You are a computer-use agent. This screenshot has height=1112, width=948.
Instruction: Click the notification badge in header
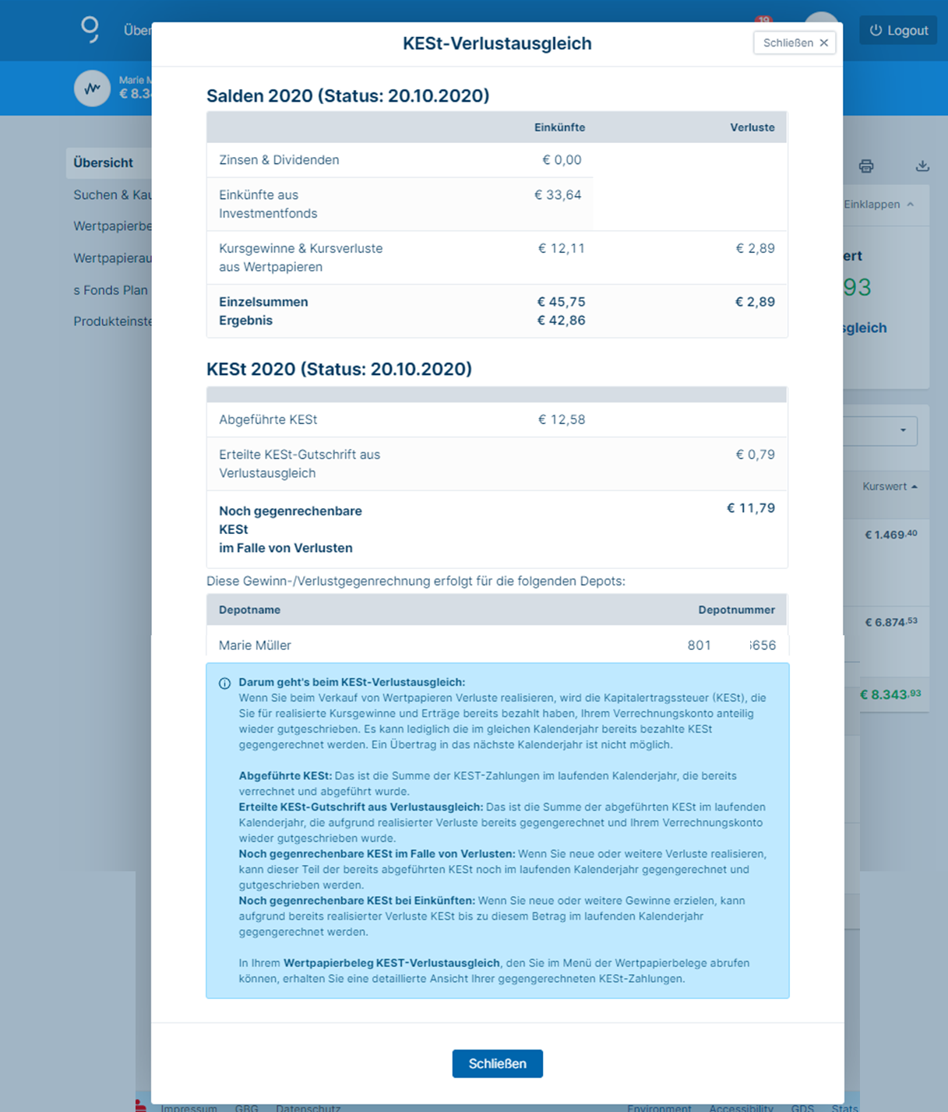tap(763, 19)
